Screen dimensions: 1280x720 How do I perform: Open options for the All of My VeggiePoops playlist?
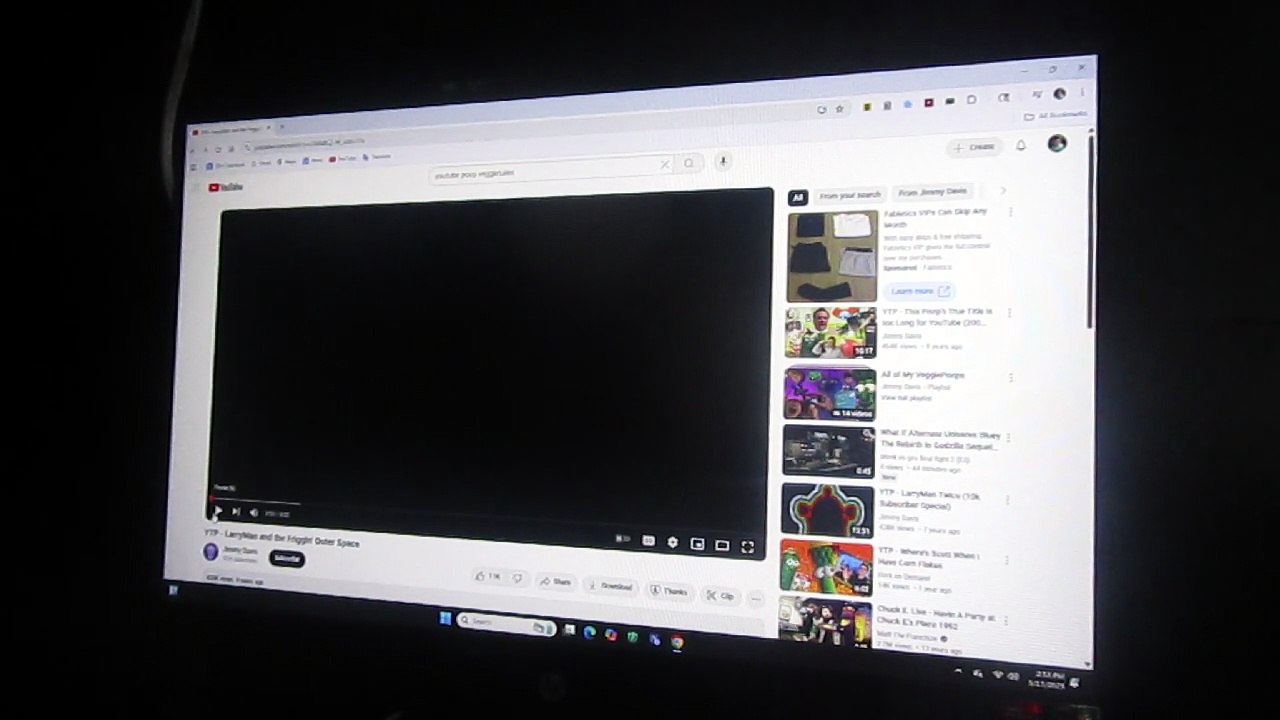coord(1010,378)
